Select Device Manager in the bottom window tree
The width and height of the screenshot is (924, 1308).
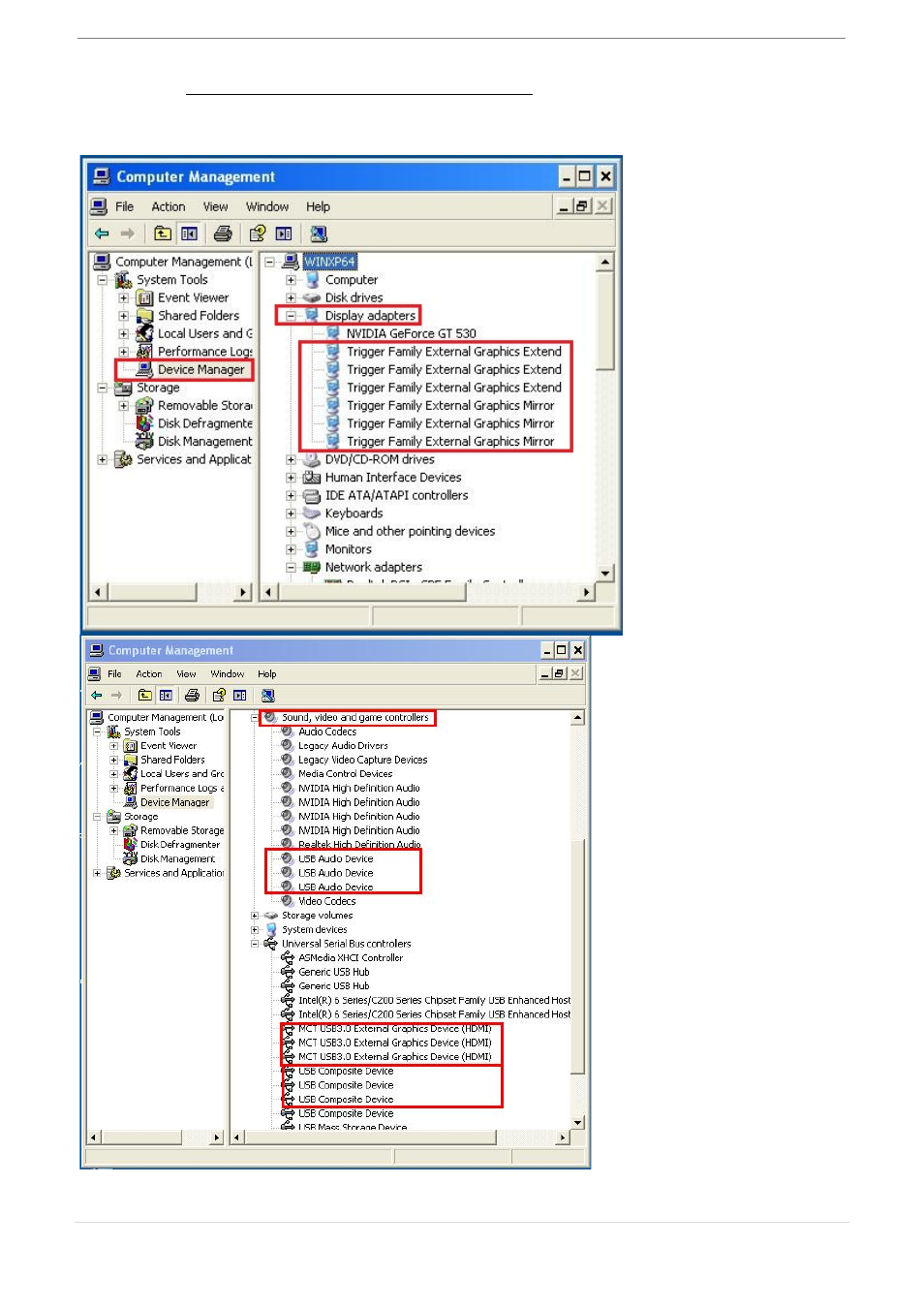pos(174,802)
